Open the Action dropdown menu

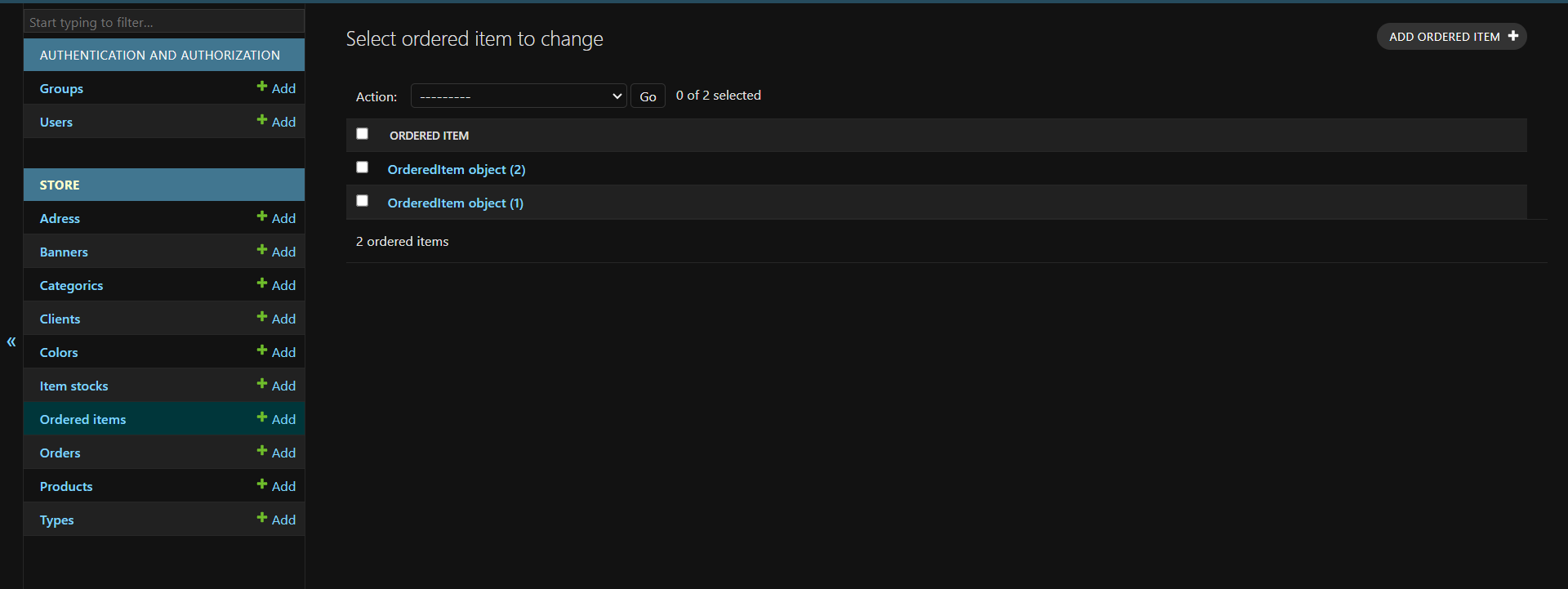(518, 96)
